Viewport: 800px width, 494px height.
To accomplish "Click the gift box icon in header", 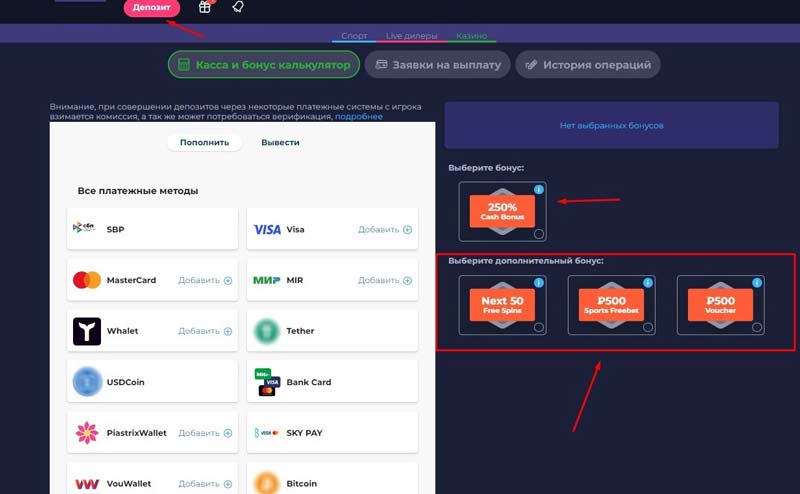I will (204, 7).
